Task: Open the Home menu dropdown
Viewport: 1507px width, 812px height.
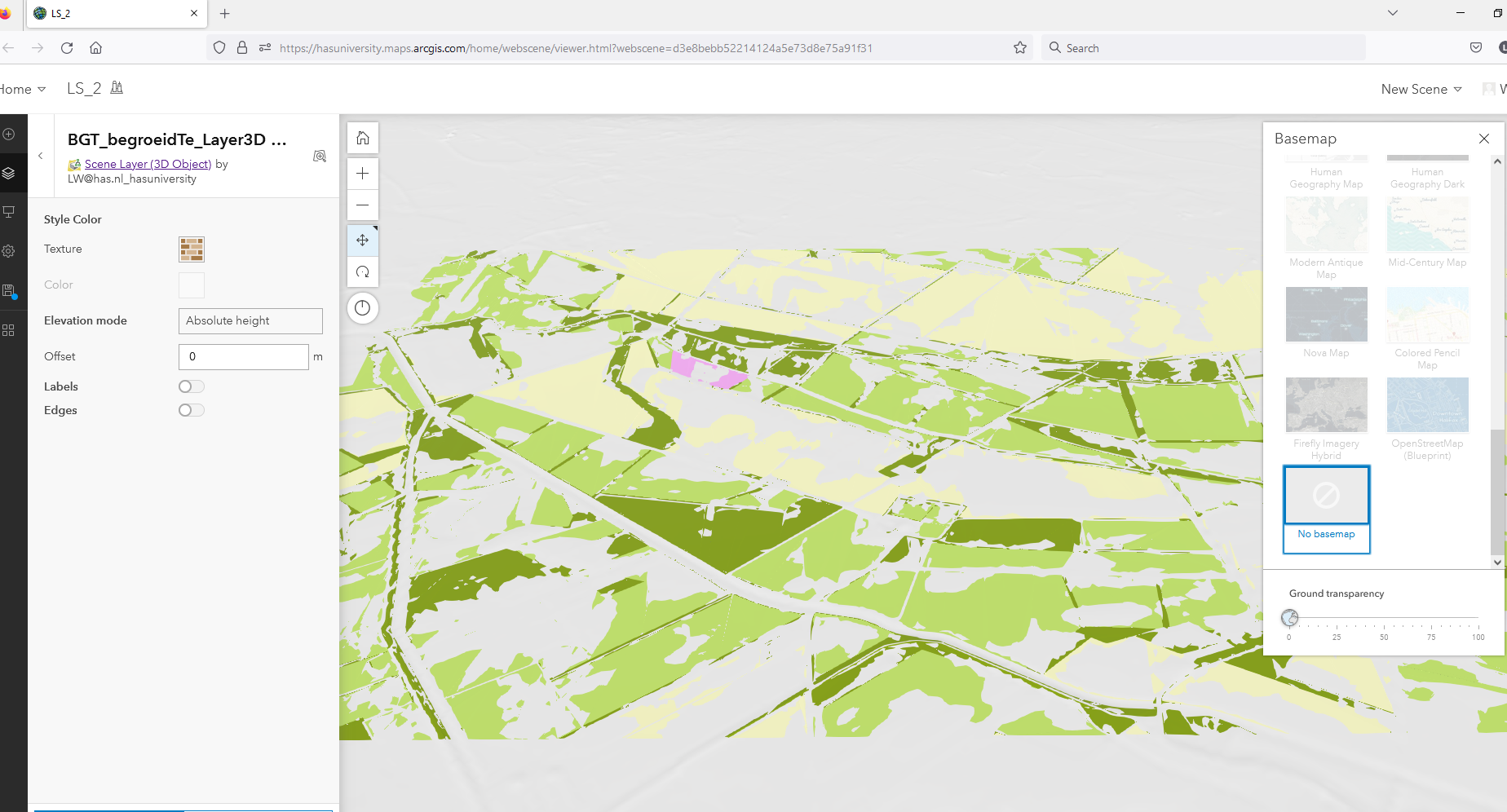Action: tap(22, 89)
